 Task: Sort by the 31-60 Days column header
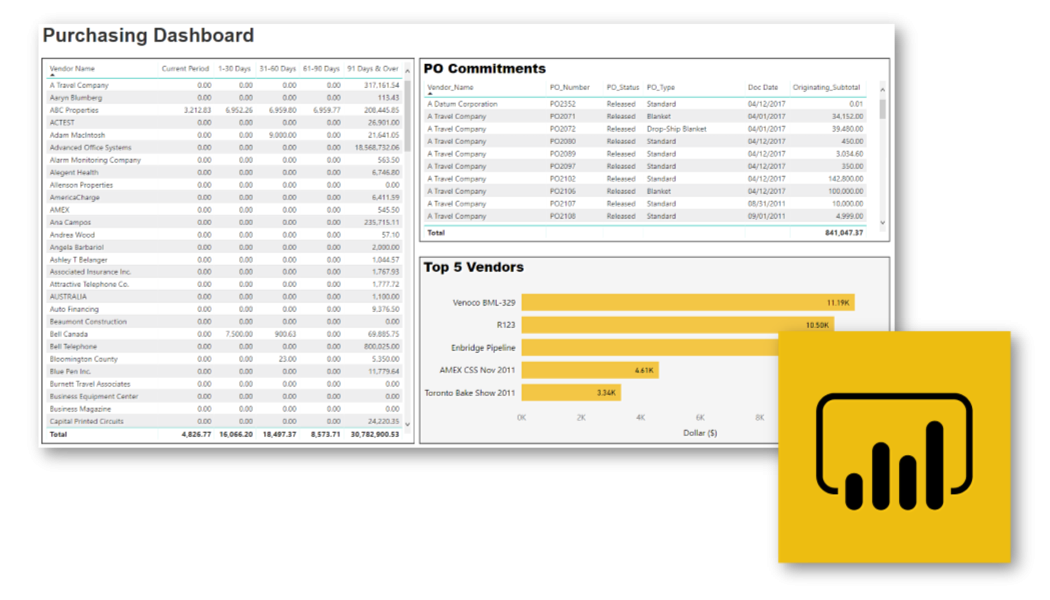(x=278, y=68)
